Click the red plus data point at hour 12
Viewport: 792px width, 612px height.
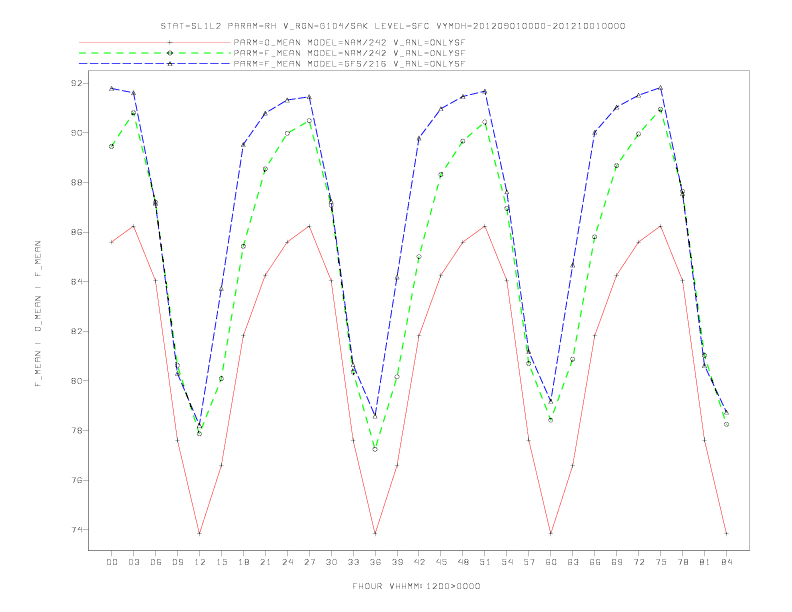click(200, 533)
